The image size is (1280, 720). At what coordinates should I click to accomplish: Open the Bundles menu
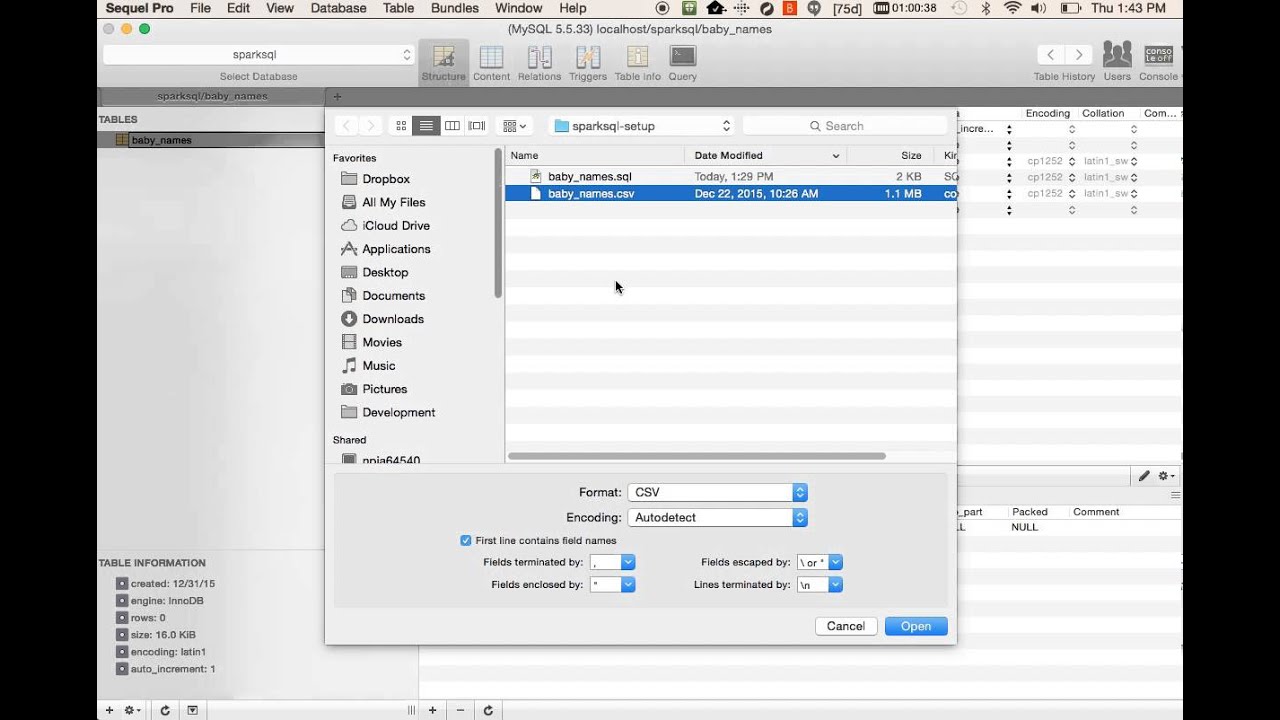455,8
